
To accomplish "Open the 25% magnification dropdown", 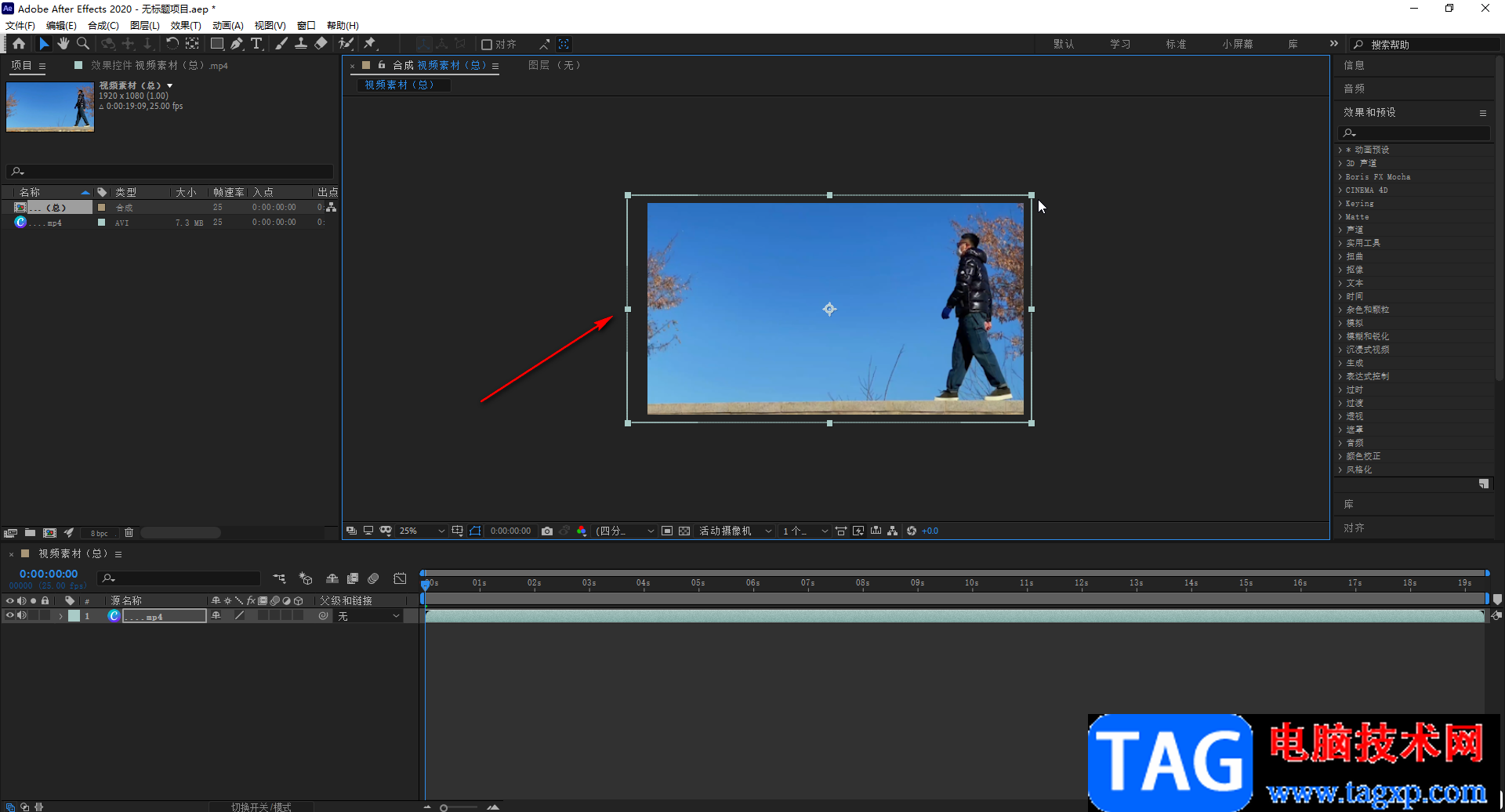I will pos(422,531).
